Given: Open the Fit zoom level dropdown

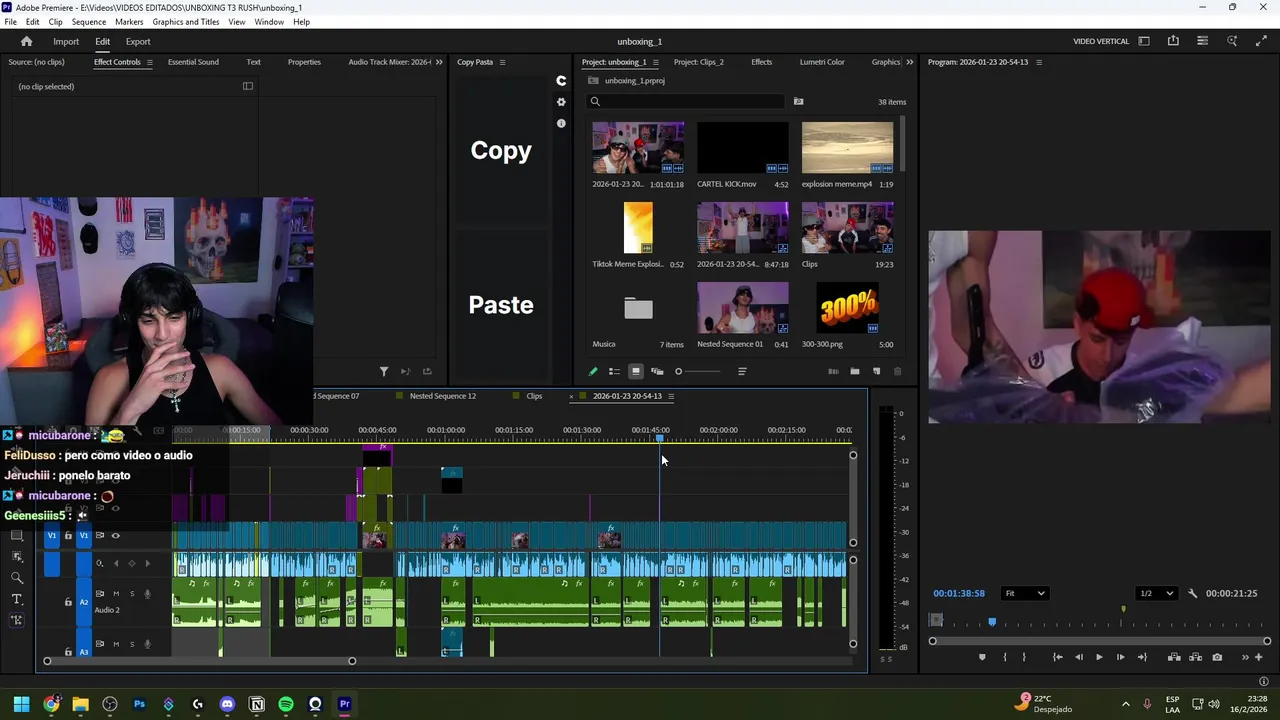Looking at the screenshot, I should coord(1025,593).
